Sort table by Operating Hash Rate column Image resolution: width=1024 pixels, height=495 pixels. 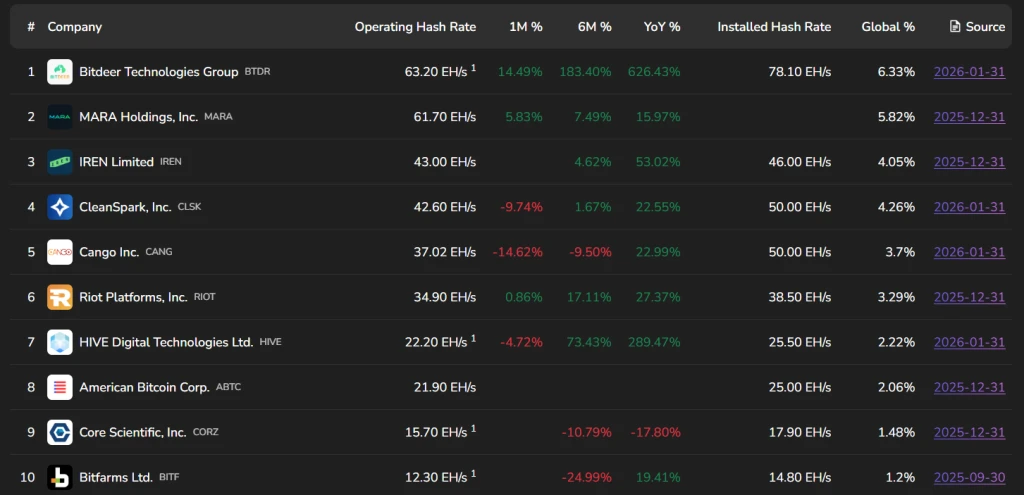point(415,27)
